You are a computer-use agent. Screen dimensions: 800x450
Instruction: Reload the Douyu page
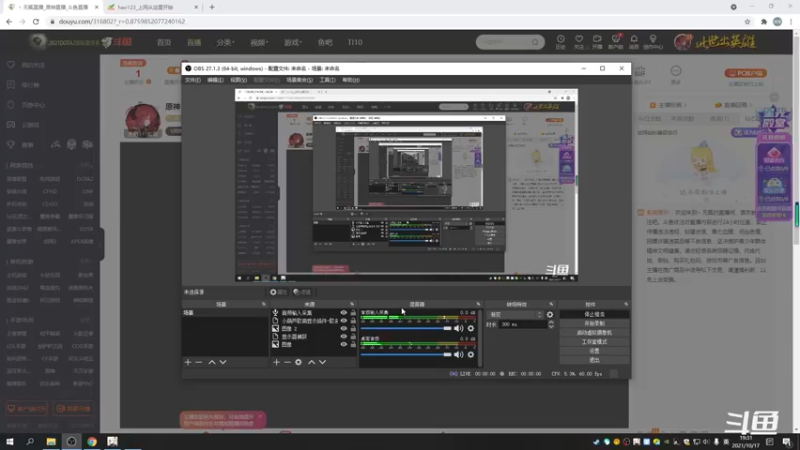pos(36,21)
